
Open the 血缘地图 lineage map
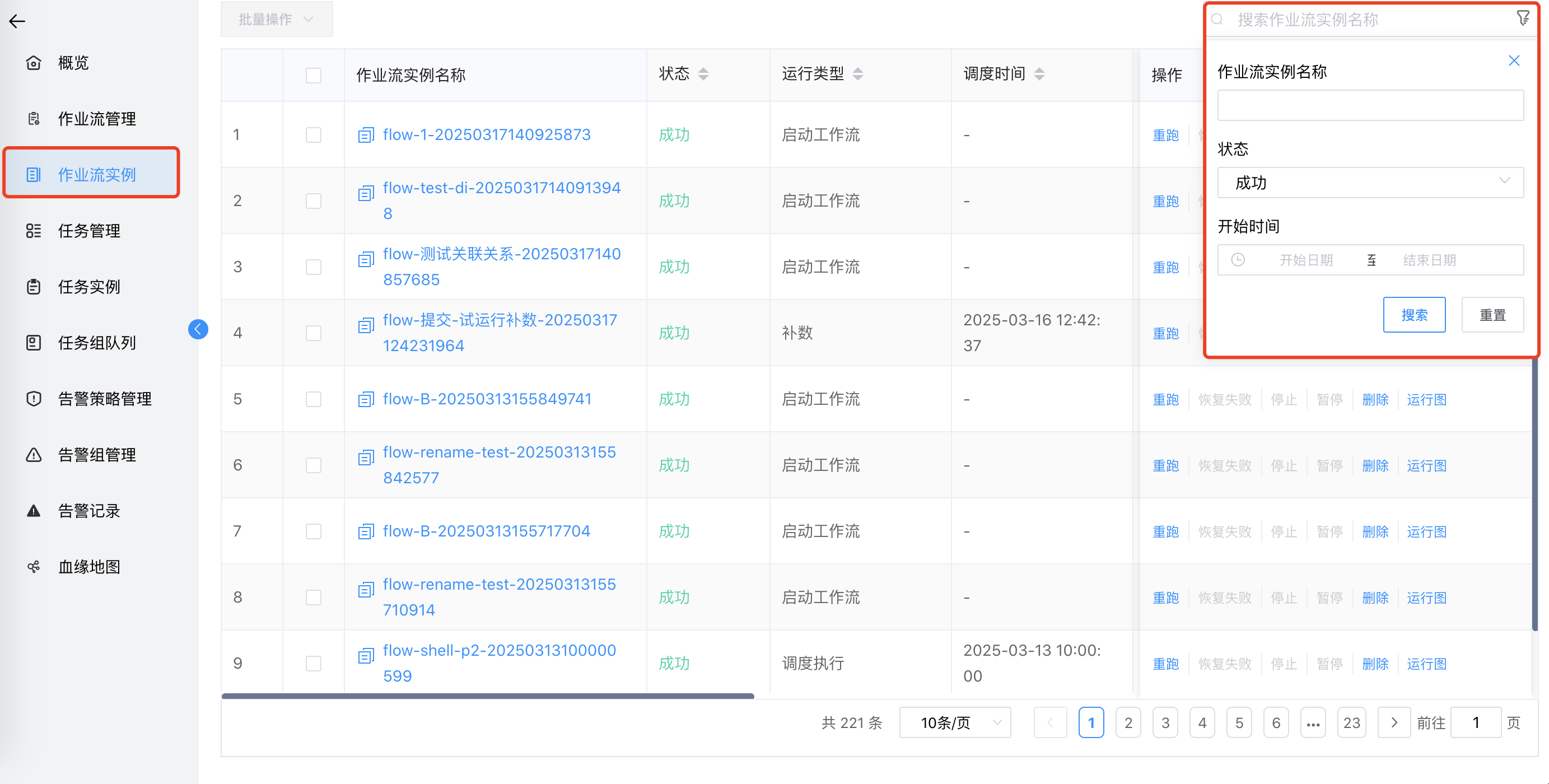click(89, 566)
